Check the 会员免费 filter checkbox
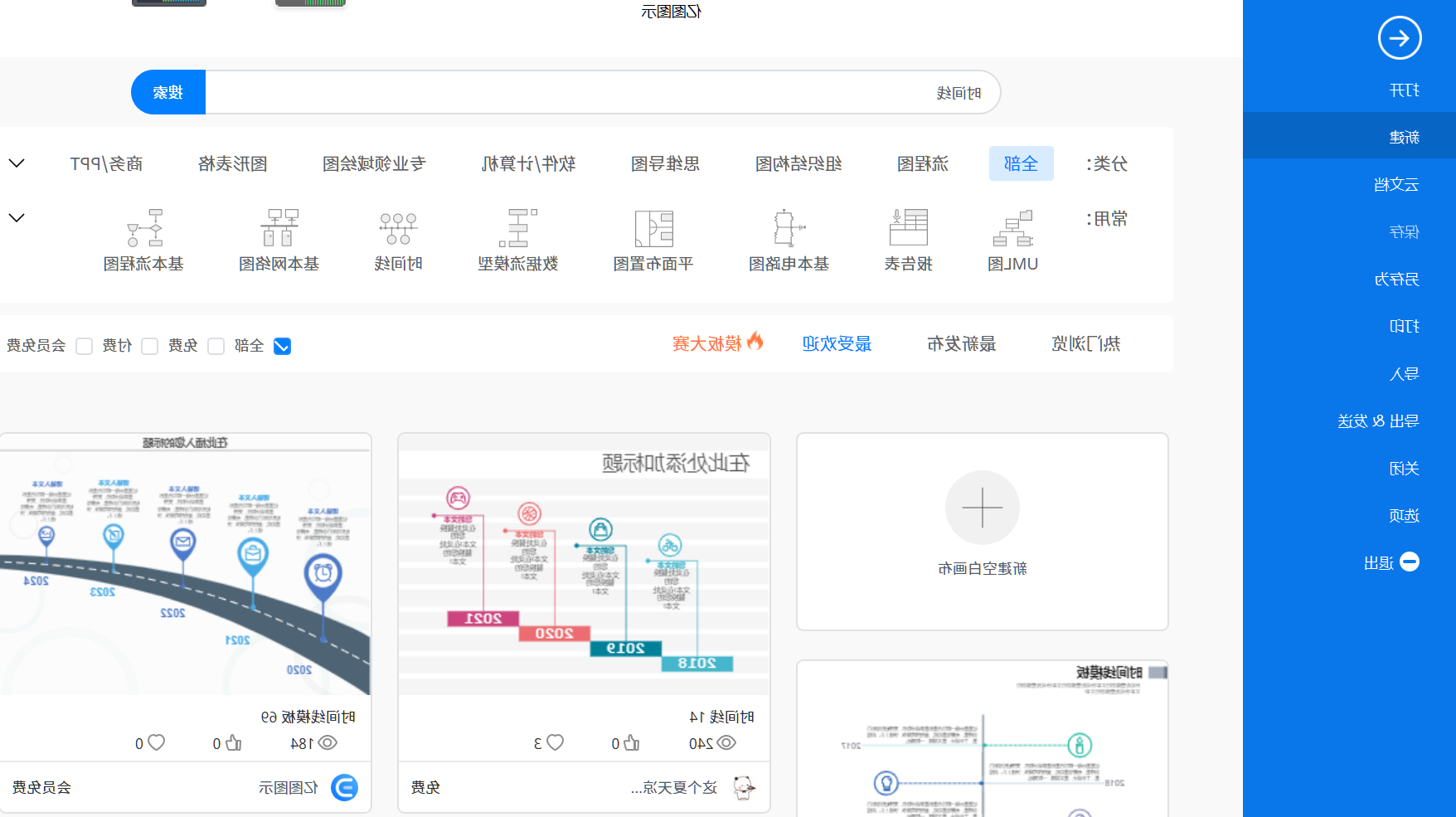This screenshot has width=1456, height=817. click(84, 346)
